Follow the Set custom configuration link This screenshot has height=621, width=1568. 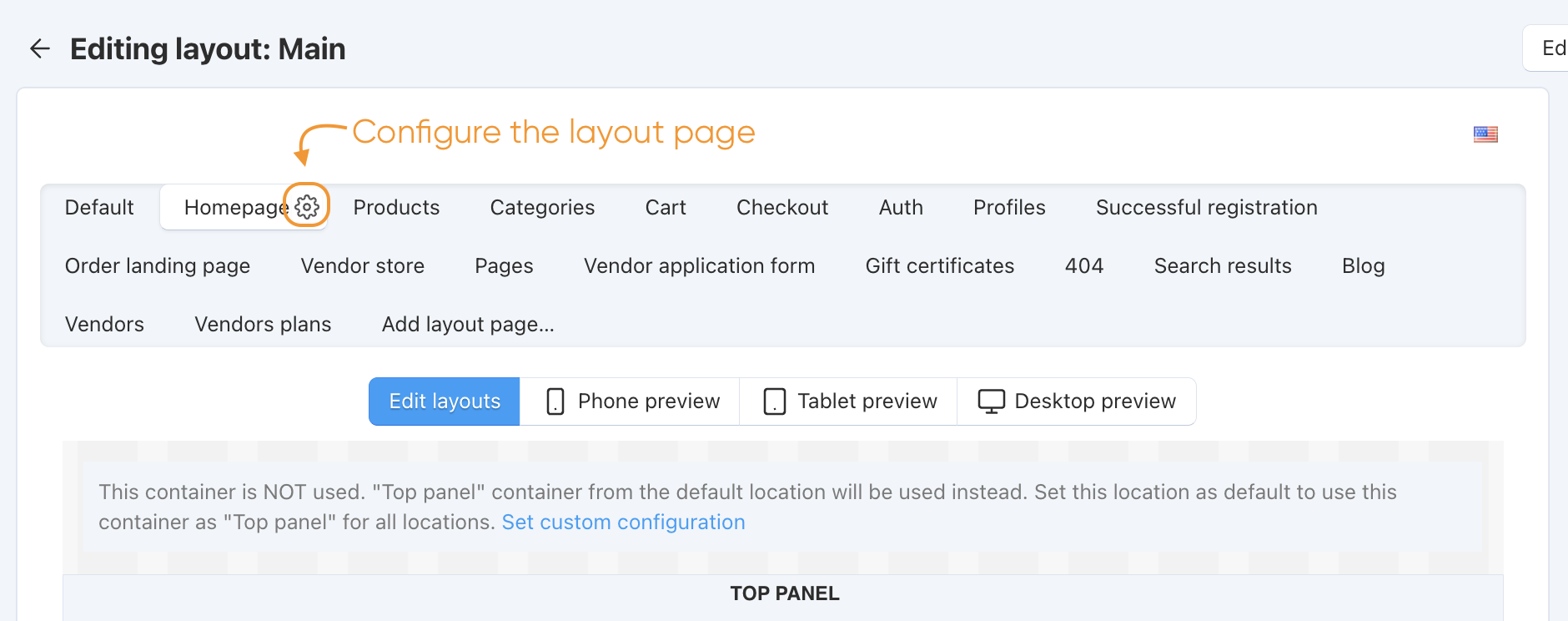coord(623,522)
